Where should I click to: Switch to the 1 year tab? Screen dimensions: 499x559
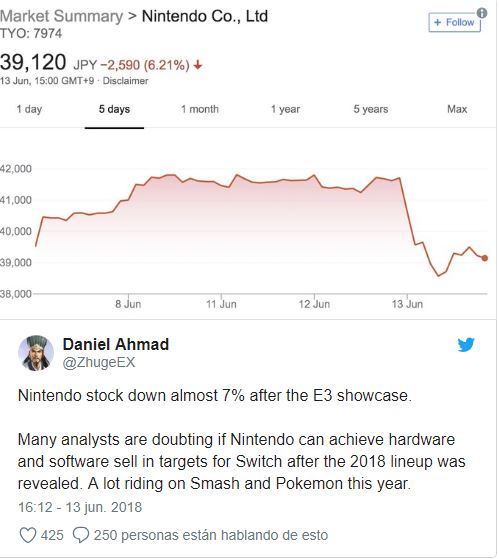285,109
